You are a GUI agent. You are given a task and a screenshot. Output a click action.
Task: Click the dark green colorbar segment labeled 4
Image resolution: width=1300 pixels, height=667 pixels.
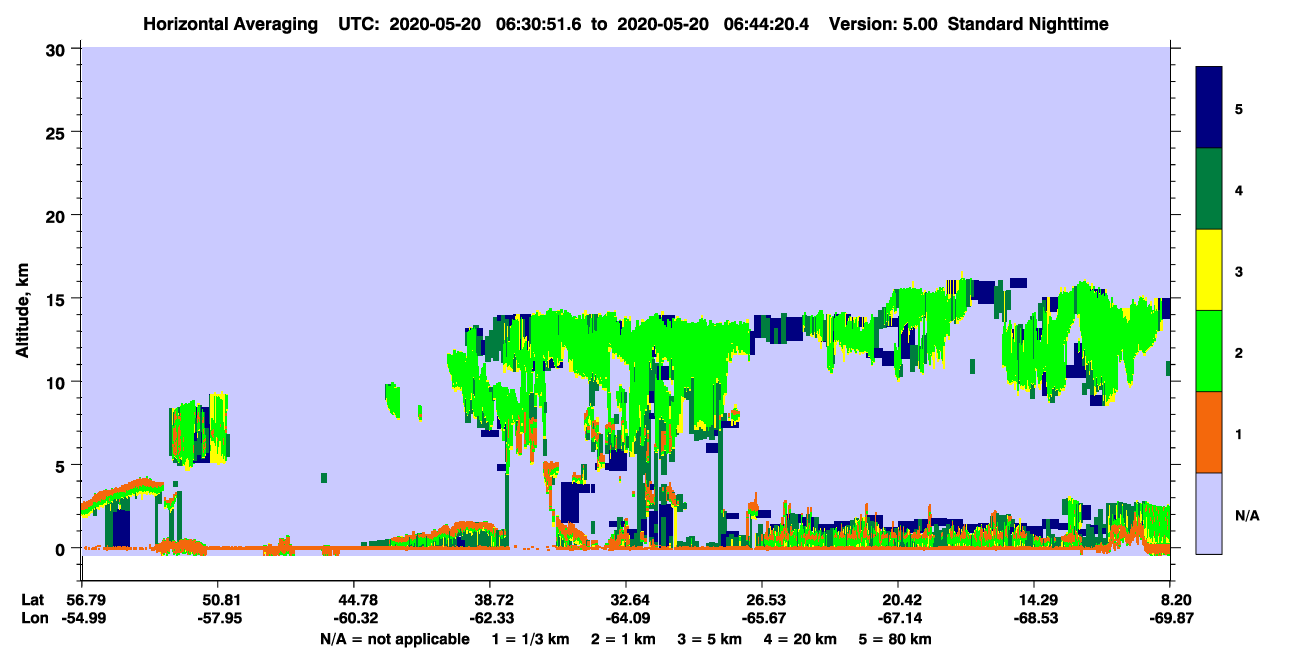point(1209,189)
